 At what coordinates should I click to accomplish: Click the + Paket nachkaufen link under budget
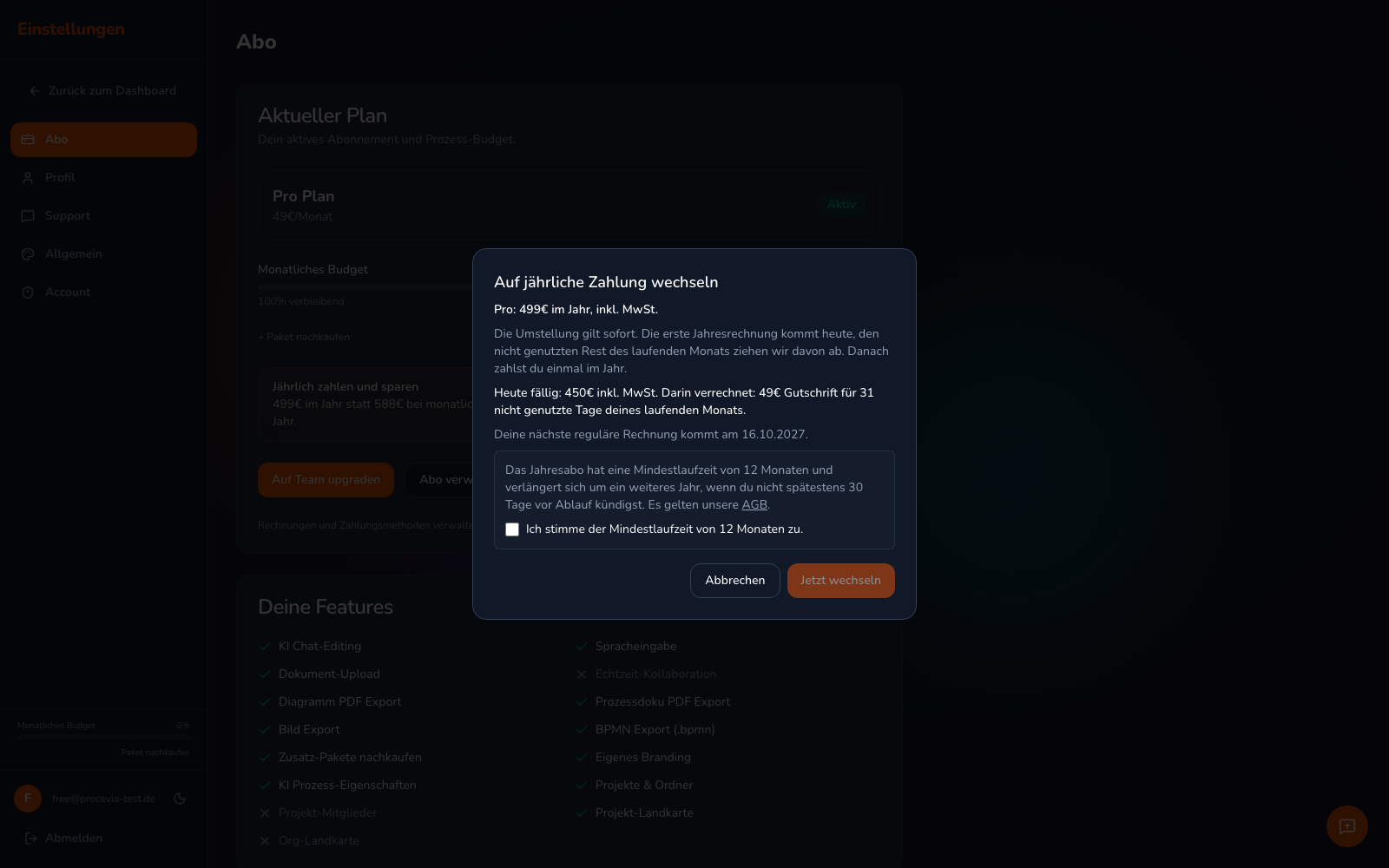(304, 337)
